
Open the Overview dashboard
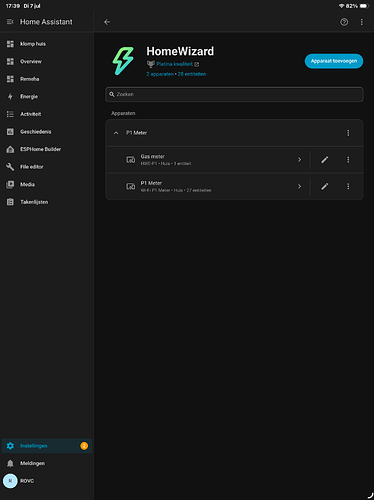(x=47, y=61)
